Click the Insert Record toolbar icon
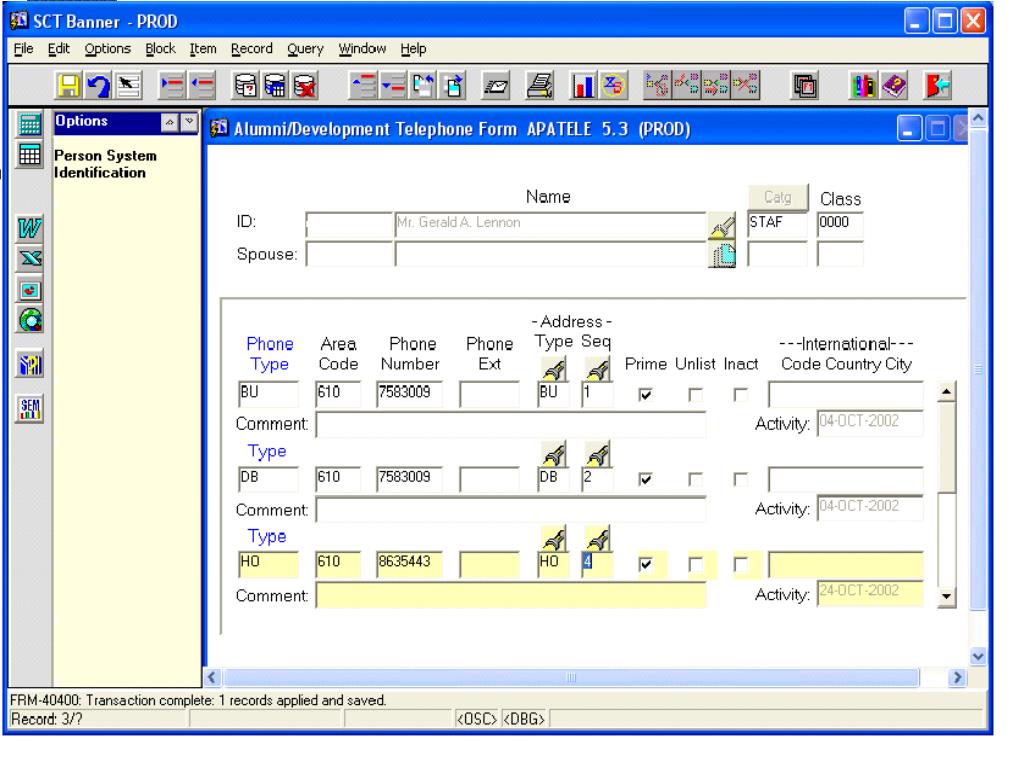The image size is (1024, 768). (172, 86)
